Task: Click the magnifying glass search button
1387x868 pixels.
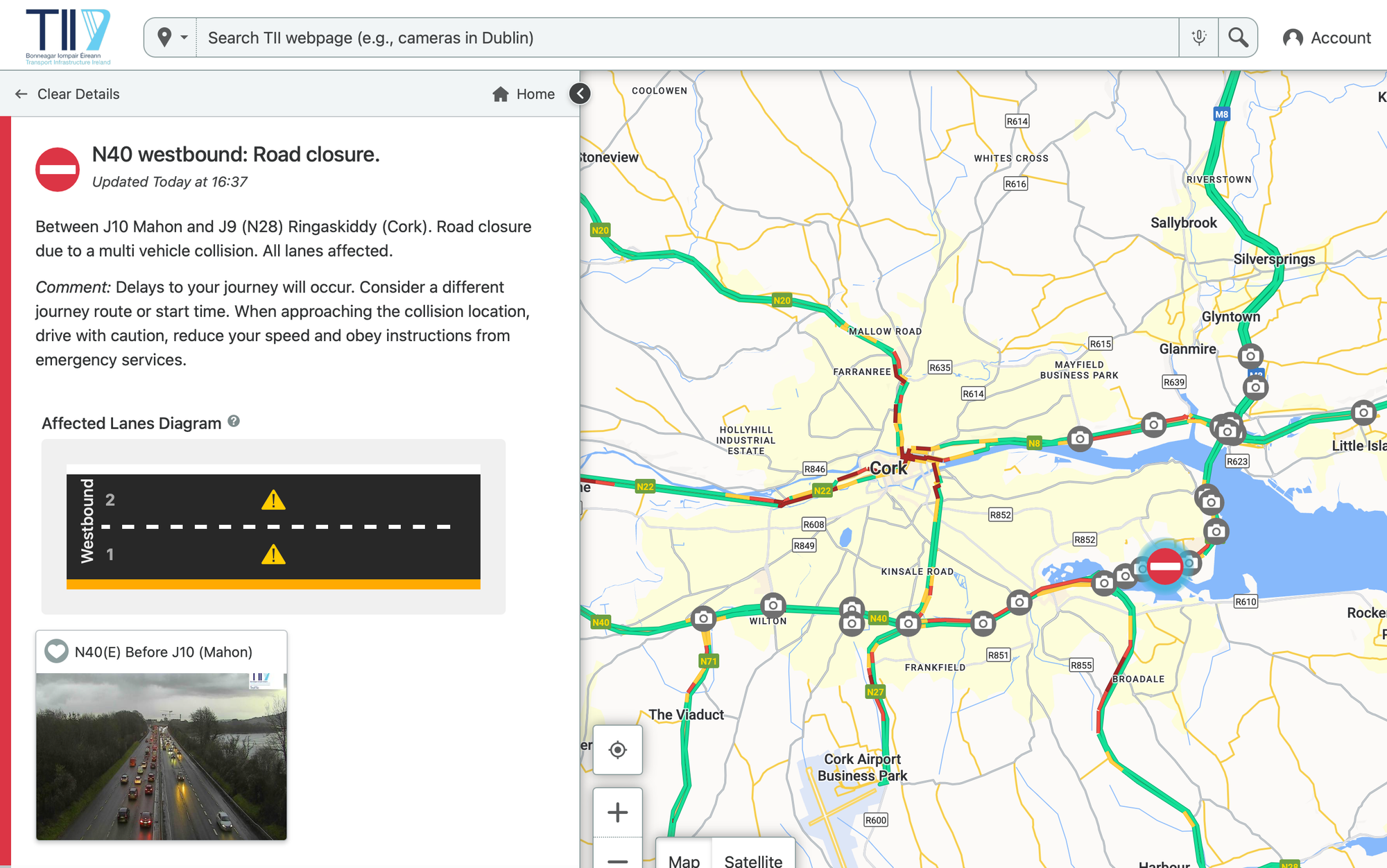Action: coord(1238,37)
